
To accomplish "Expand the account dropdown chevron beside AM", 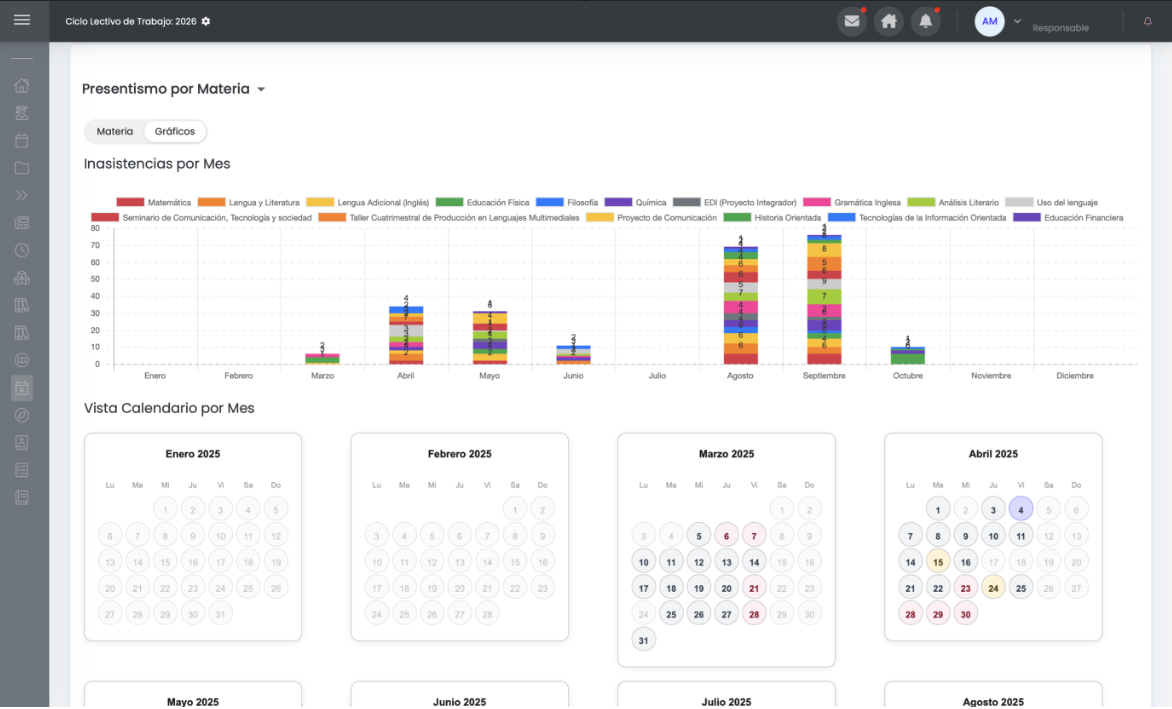I will (x=1017, y=21).
